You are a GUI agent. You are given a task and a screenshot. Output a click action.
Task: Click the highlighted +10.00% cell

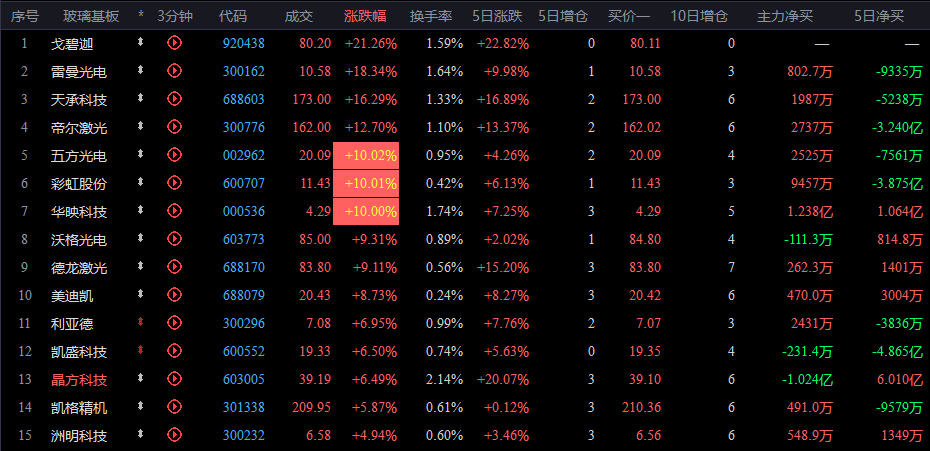tap(366, 212)
